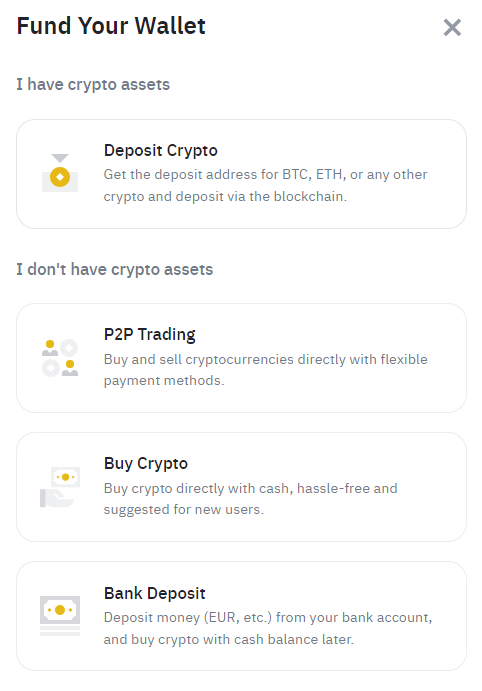Choose the Buy Crypto title
This screenshot has width=482, height=691.
pyautogui.click(x=146, y=464)
